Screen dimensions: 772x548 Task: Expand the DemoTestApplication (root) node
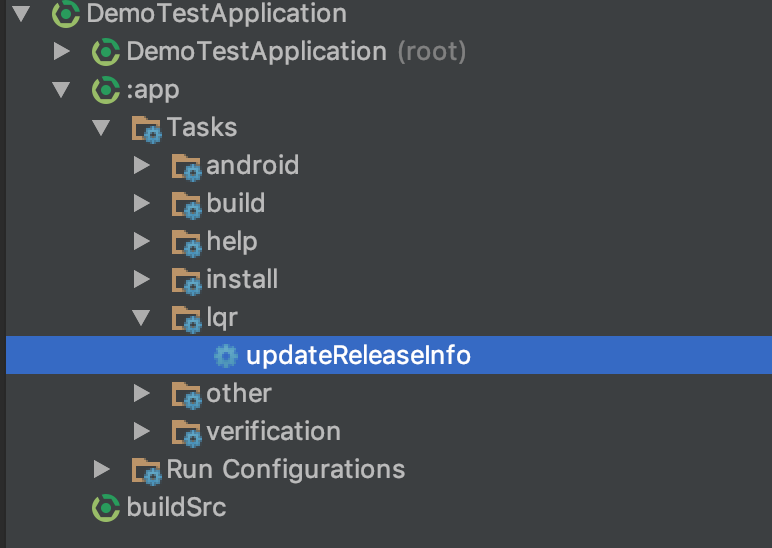click(x=62, y=51)
